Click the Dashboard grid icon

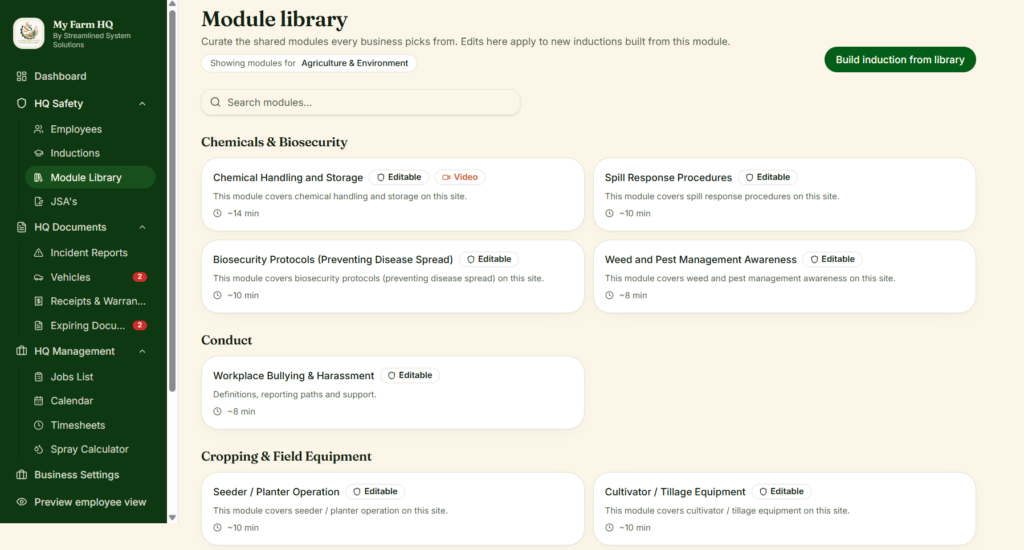22,76
